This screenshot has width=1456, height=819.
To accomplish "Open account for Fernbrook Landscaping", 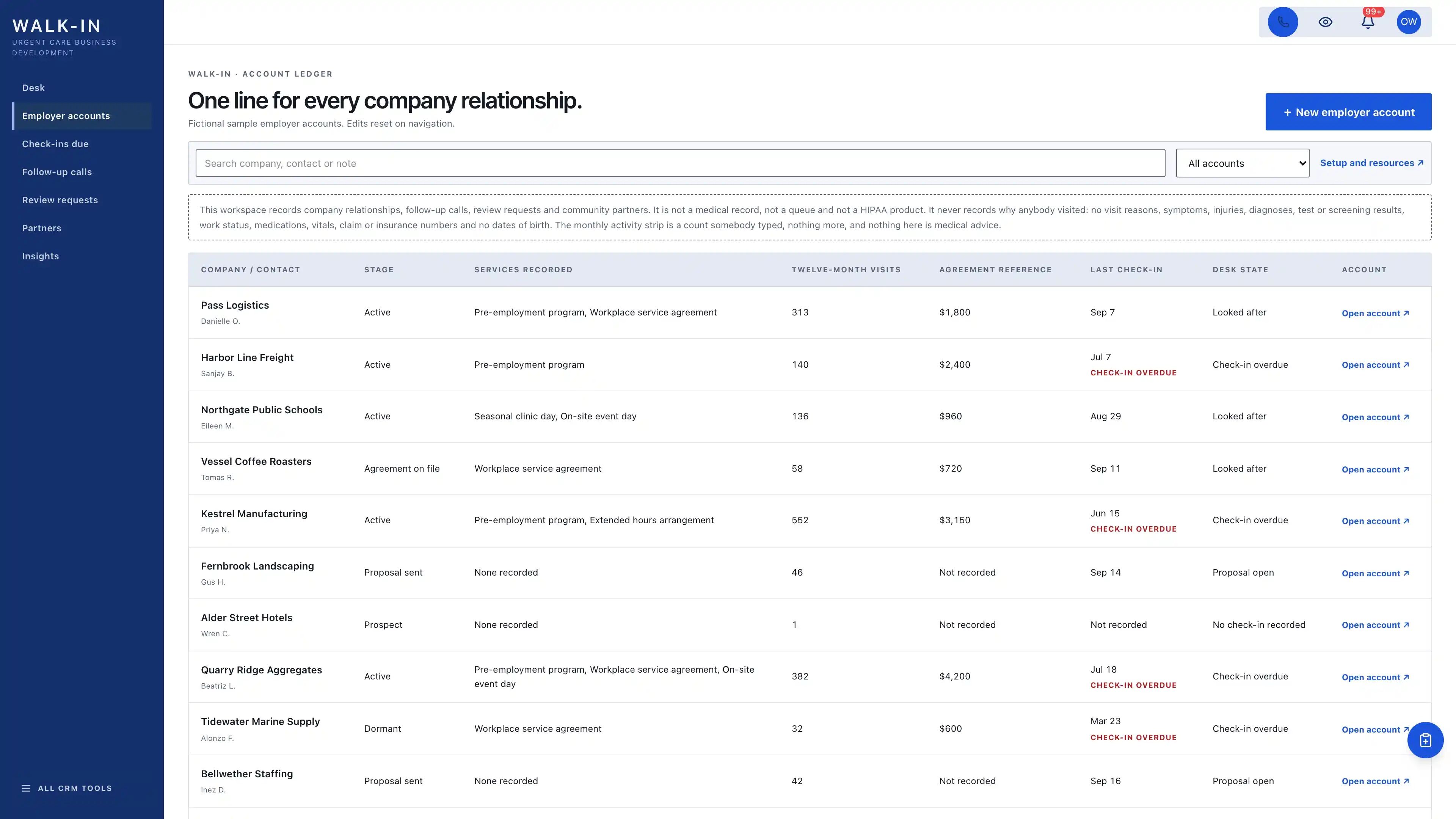I will 1375,573.
